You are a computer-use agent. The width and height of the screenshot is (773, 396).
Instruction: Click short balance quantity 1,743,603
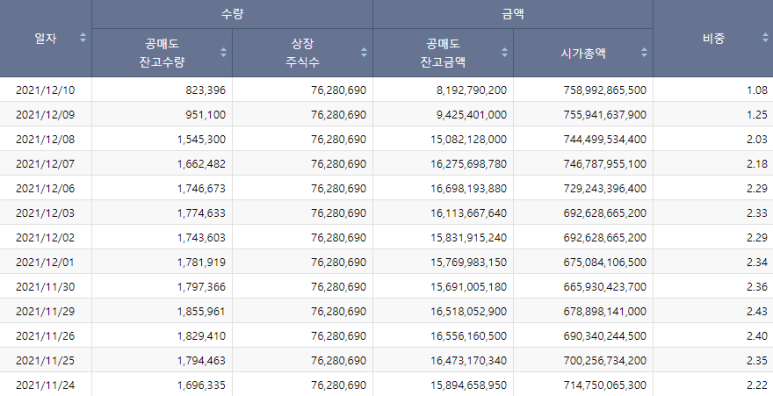tap(202, 238)
